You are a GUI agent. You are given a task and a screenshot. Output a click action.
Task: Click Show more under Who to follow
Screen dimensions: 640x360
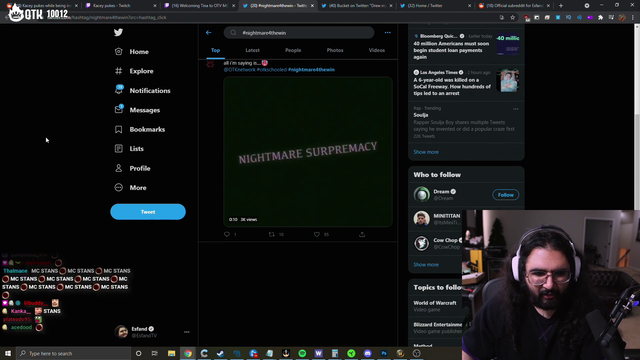(x=426, y=264)
